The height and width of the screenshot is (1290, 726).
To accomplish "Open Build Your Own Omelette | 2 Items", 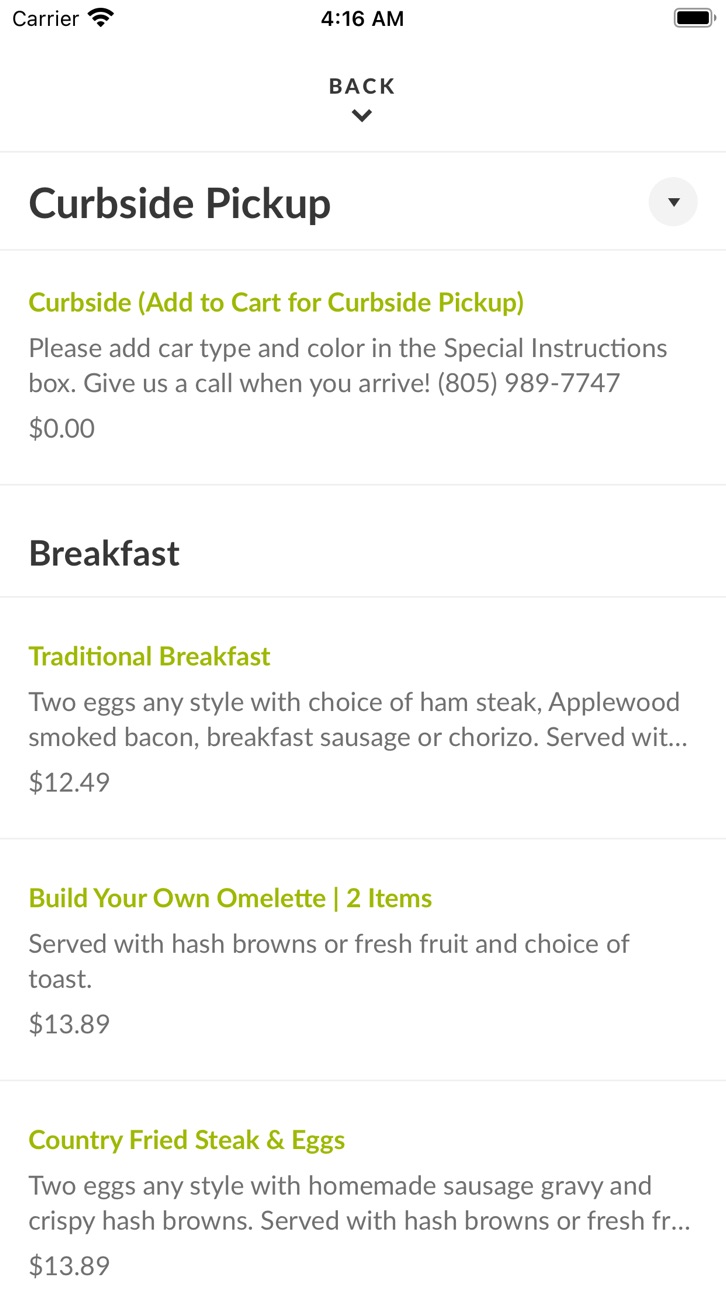I will pyautogui.click(x=231, y=898).
